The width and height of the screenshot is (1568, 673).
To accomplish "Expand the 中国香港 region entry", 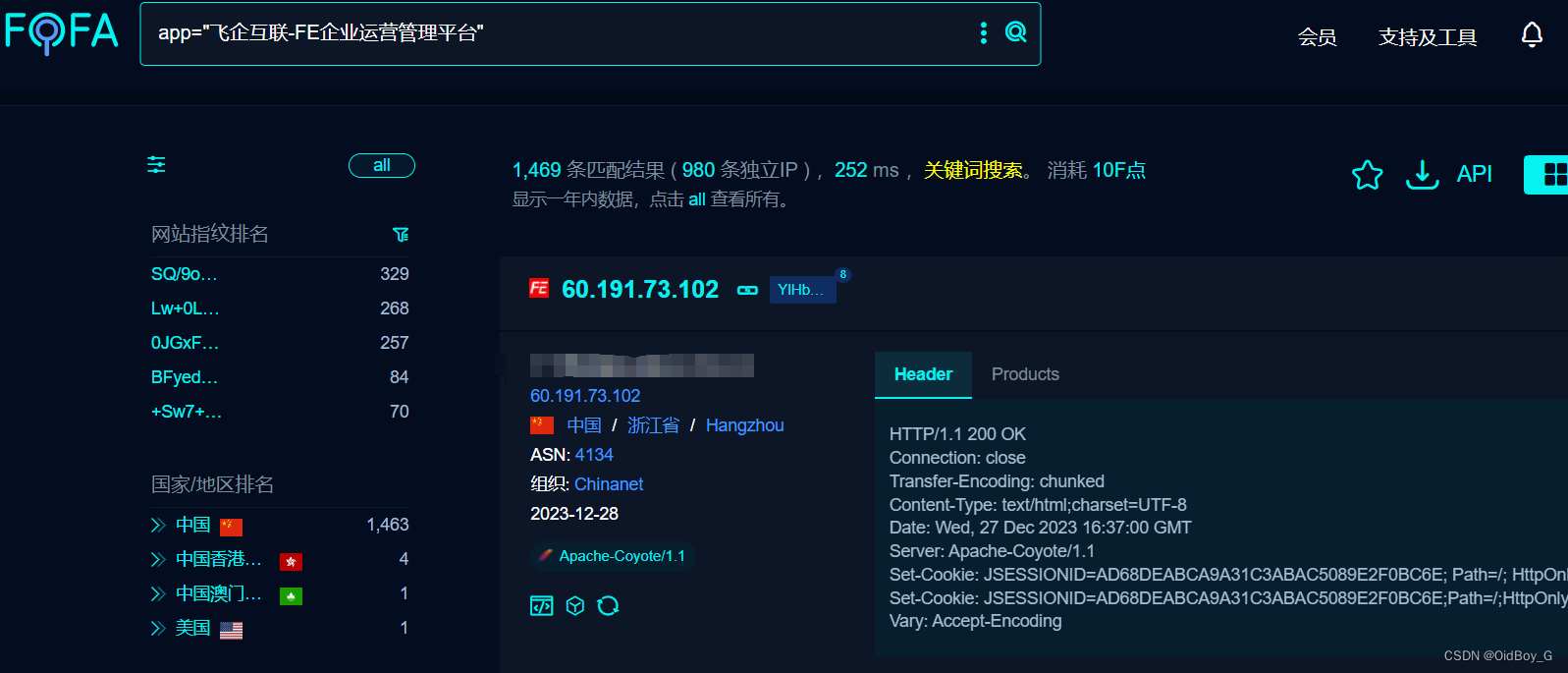I will point(157,560).
